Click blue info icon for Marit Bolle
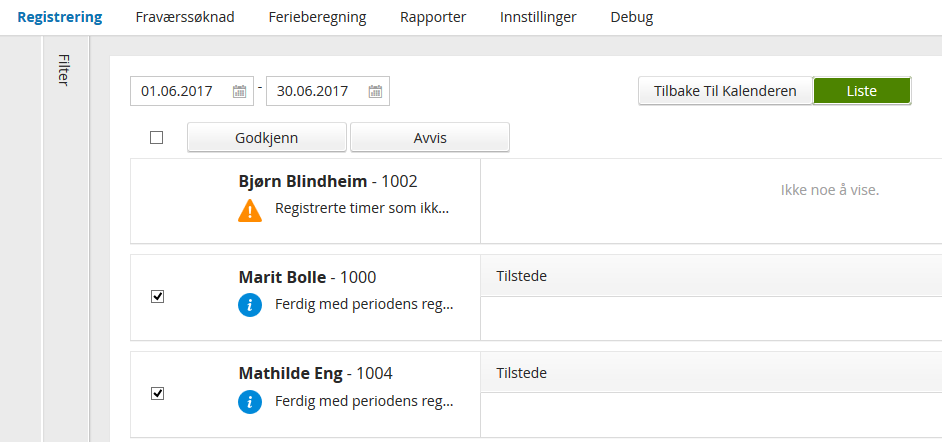 250,306
